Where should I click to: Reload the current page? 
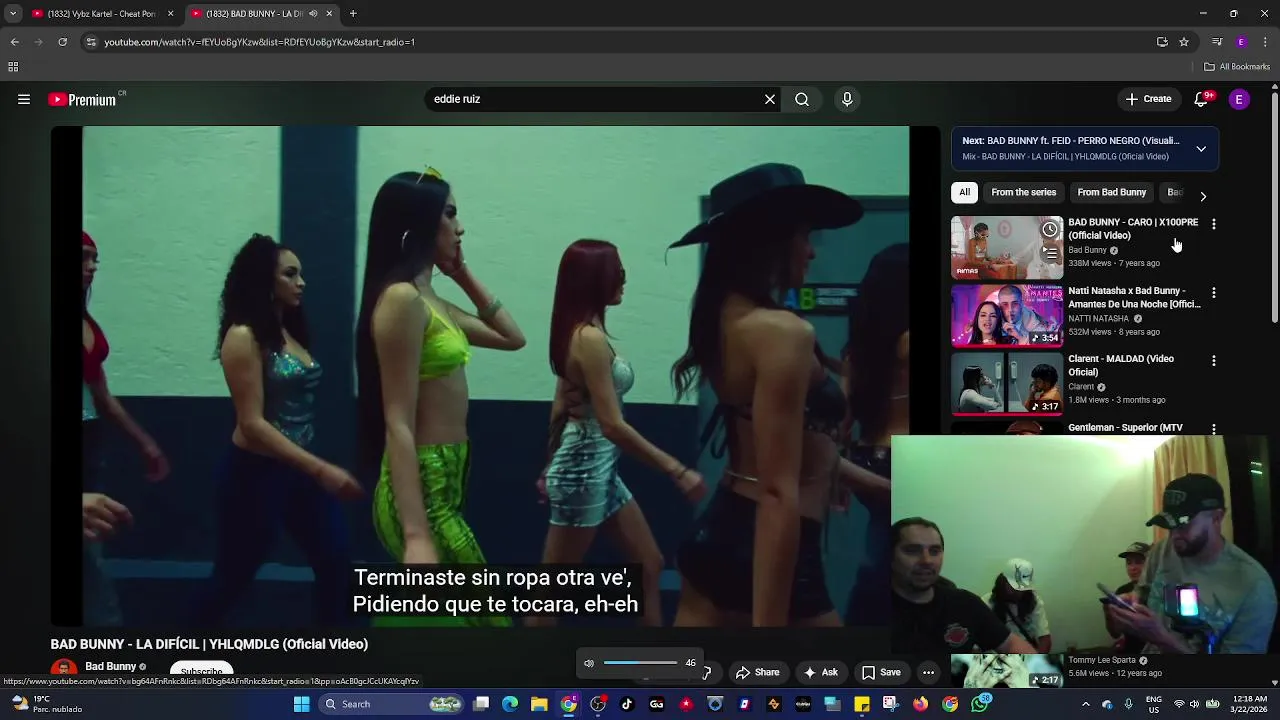[62, 42]
